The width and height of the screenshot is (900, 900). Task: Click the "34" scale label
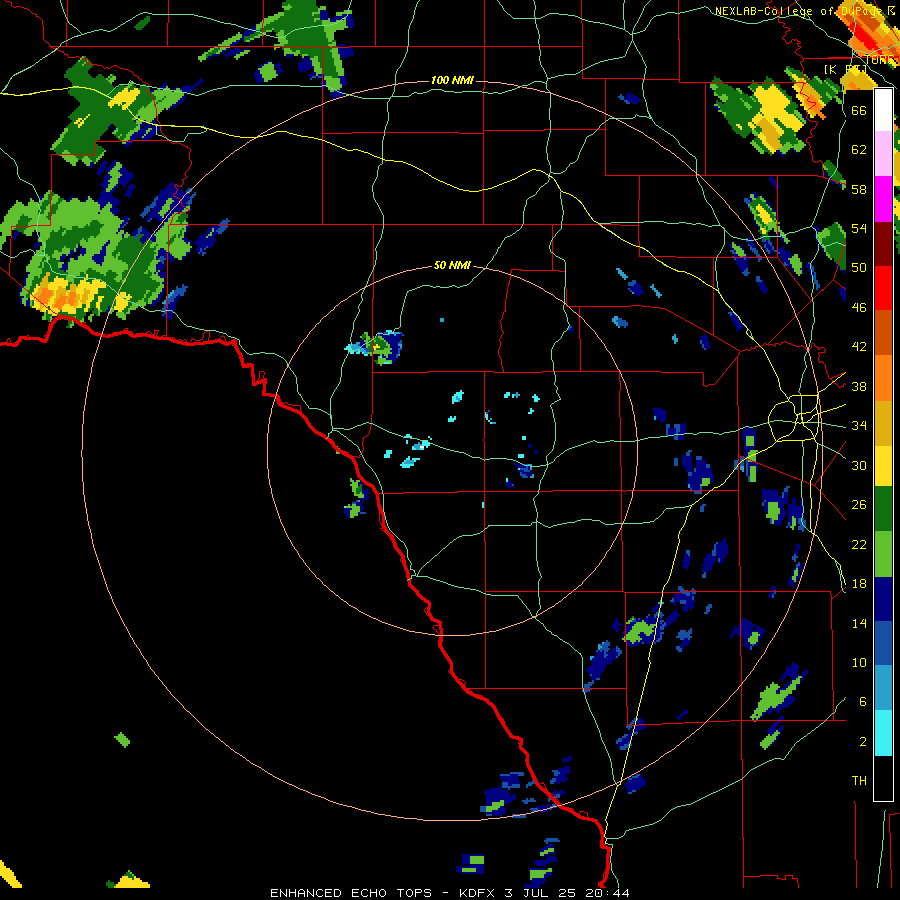(859, 426)
